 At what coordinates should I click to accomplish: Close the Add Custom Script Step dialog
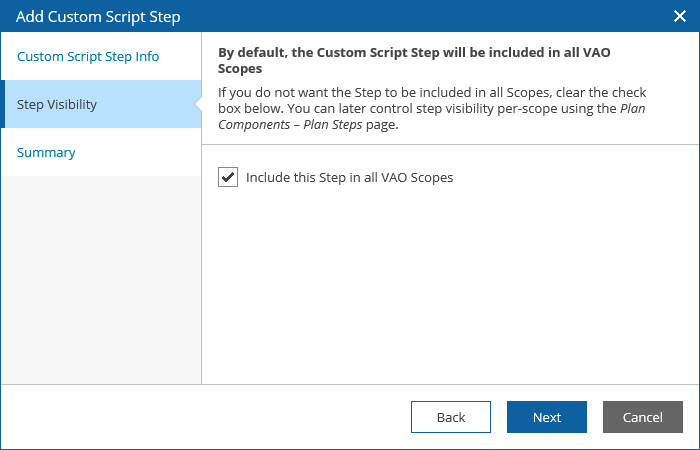pos(679,16)
